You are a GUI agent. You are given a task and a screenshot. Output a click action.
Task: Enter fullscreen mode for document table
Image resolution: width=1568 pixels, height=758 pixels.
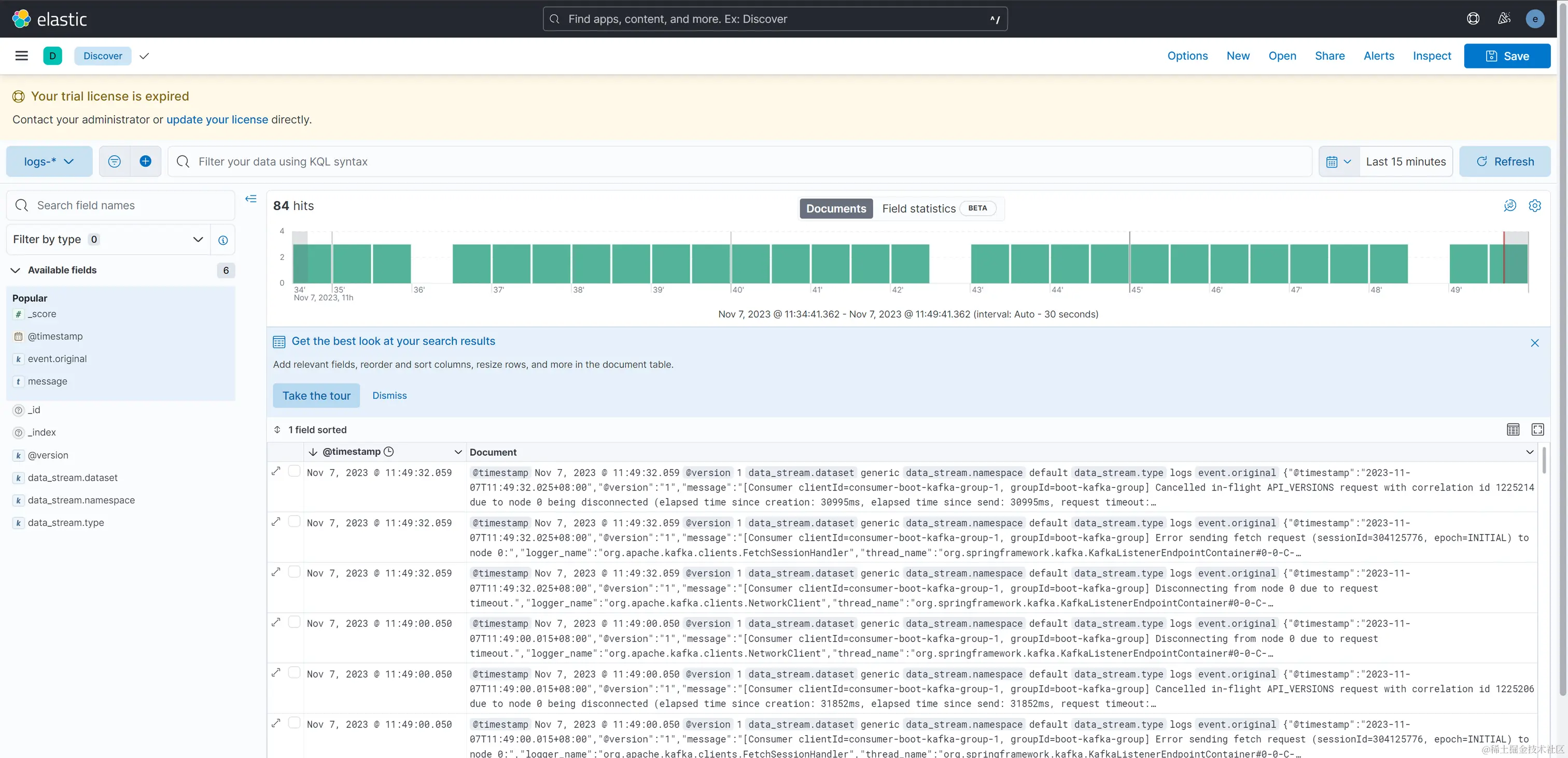coord(1537,430)
